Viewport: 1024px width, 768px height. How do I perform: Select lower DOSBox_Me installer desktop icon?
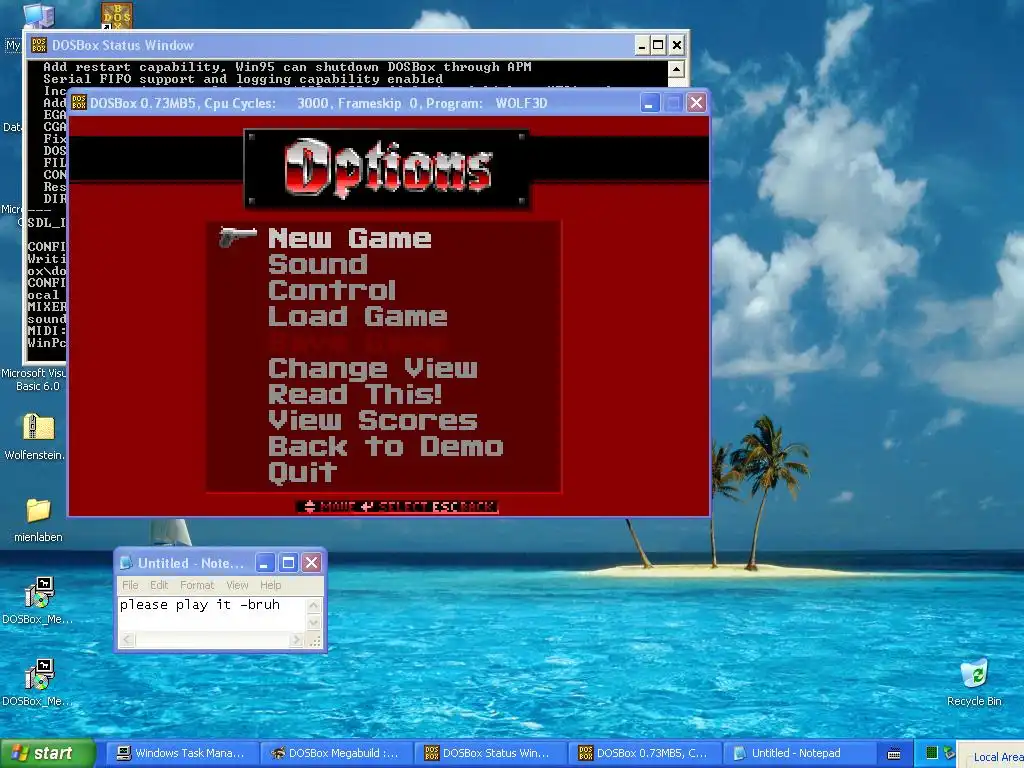coord(39,675)
